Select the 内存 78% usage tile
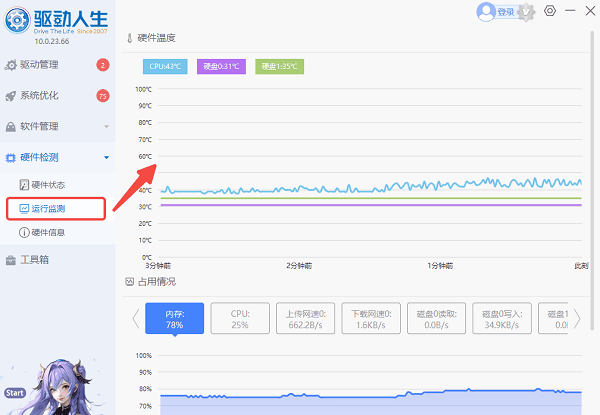 pyautogui.click(x=175, y=318)
